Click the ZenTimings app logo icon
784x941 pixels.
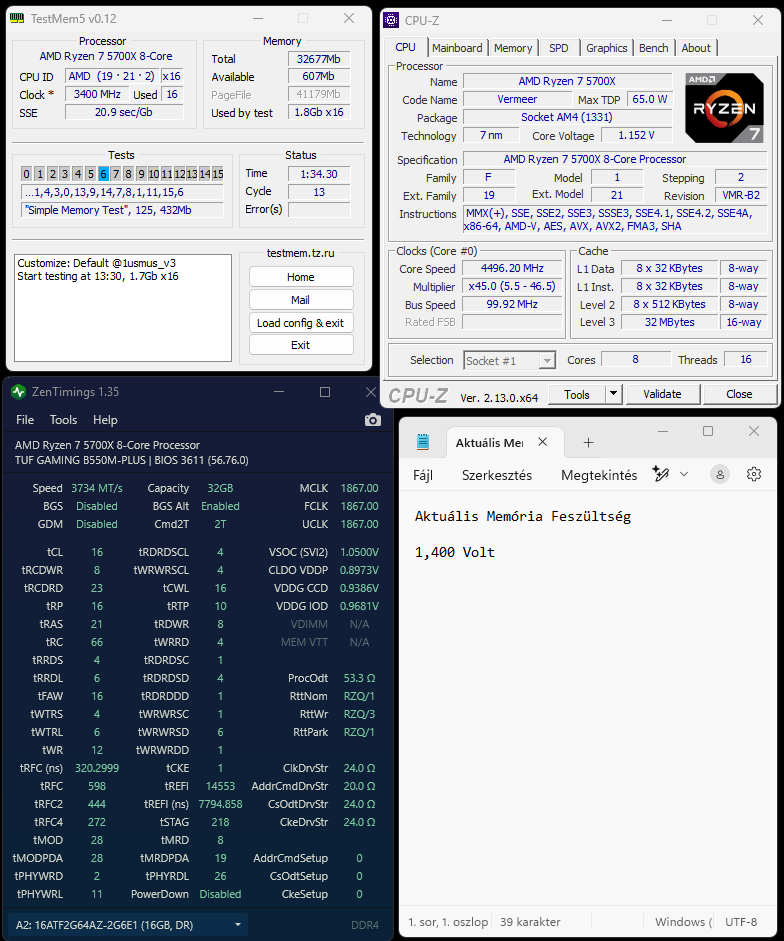pos(19,392)
